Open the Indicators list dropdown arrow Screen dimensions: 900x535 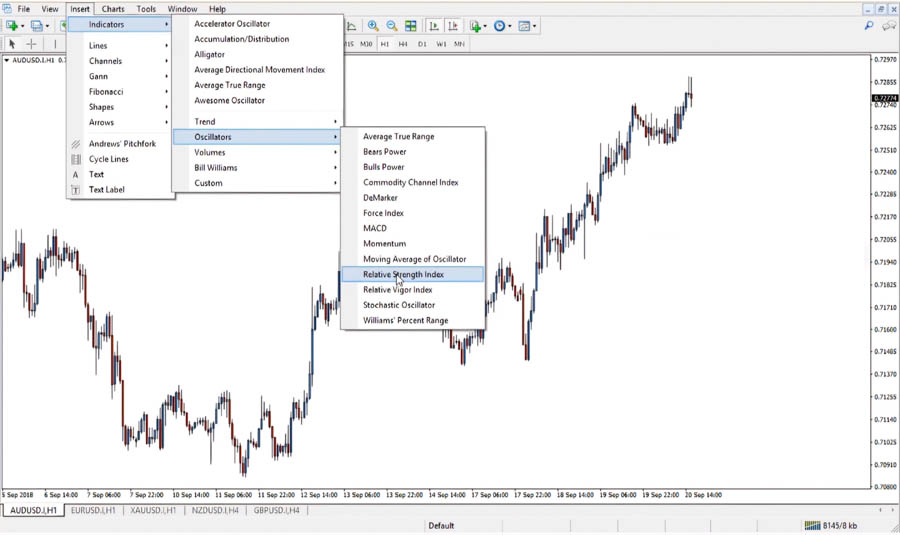[x=485, y=26]
